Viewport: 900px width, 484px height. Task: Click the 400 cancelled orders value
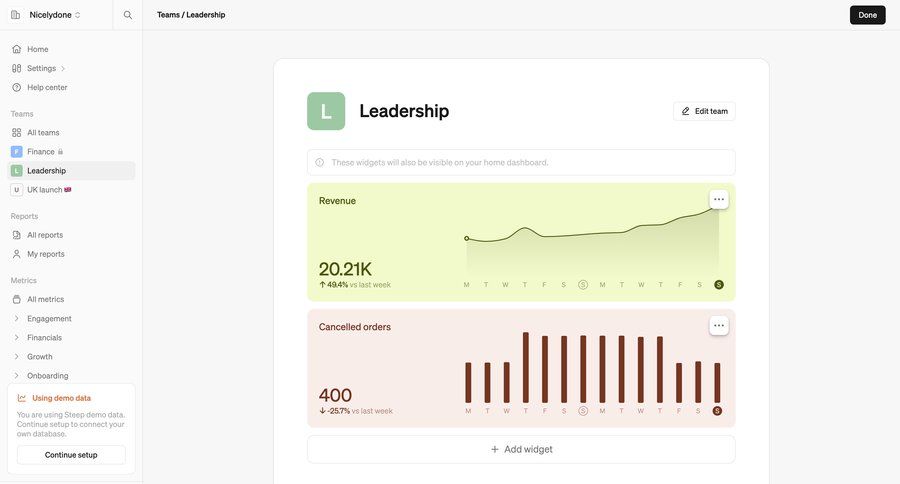[x=335, y=395]
